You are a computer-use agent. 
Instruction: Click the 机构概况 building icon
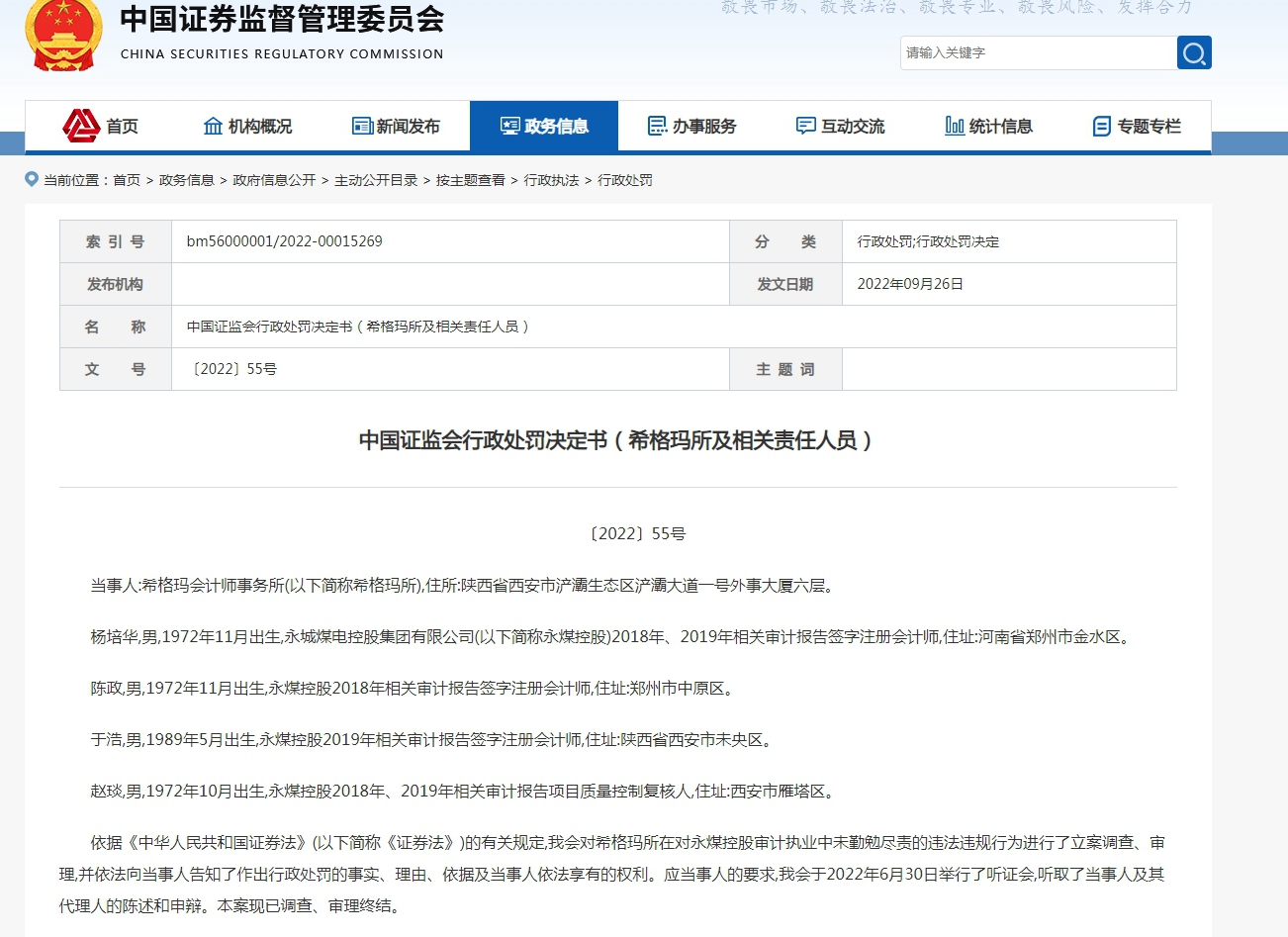pyautogui.click(x=213, y=126)
